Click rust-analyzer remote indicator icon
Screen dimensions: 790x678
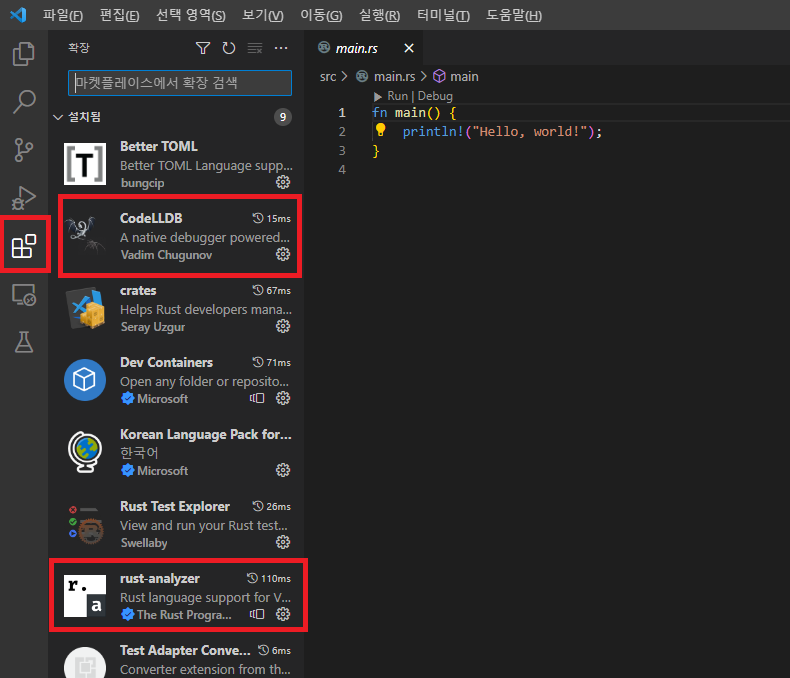coord(257,614)
